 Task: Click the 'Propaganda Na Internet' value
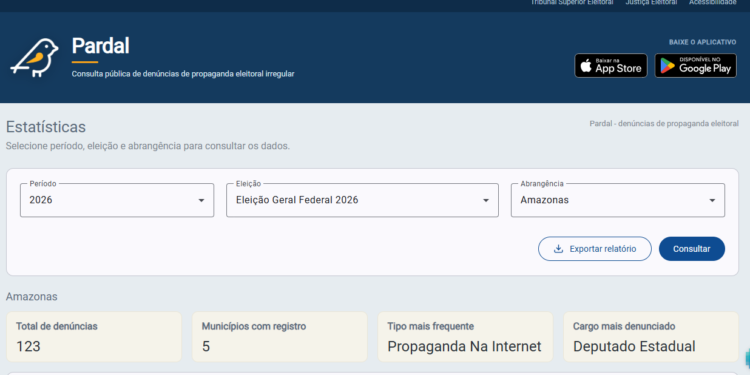coord(464,346)
